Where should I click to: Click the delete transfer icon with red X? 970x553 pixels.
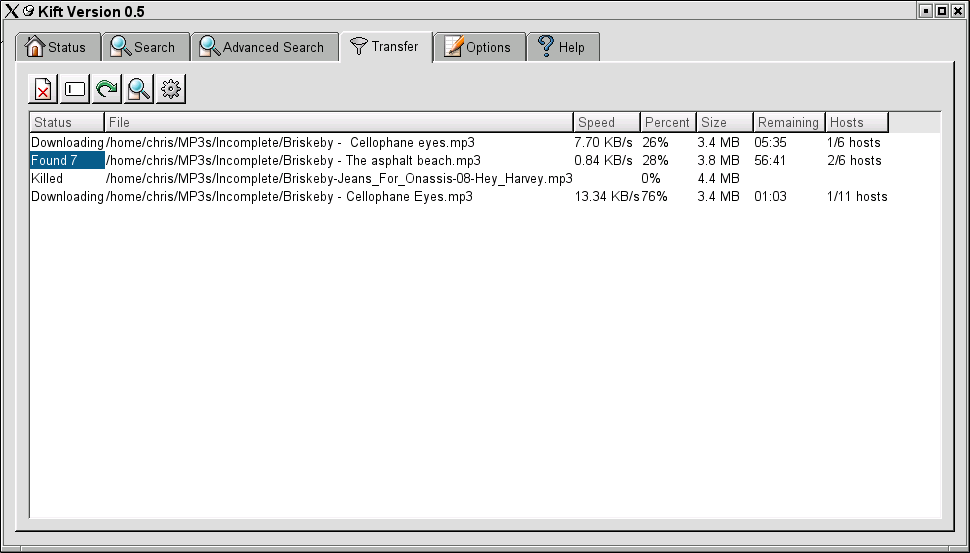[x=43, y=89]
